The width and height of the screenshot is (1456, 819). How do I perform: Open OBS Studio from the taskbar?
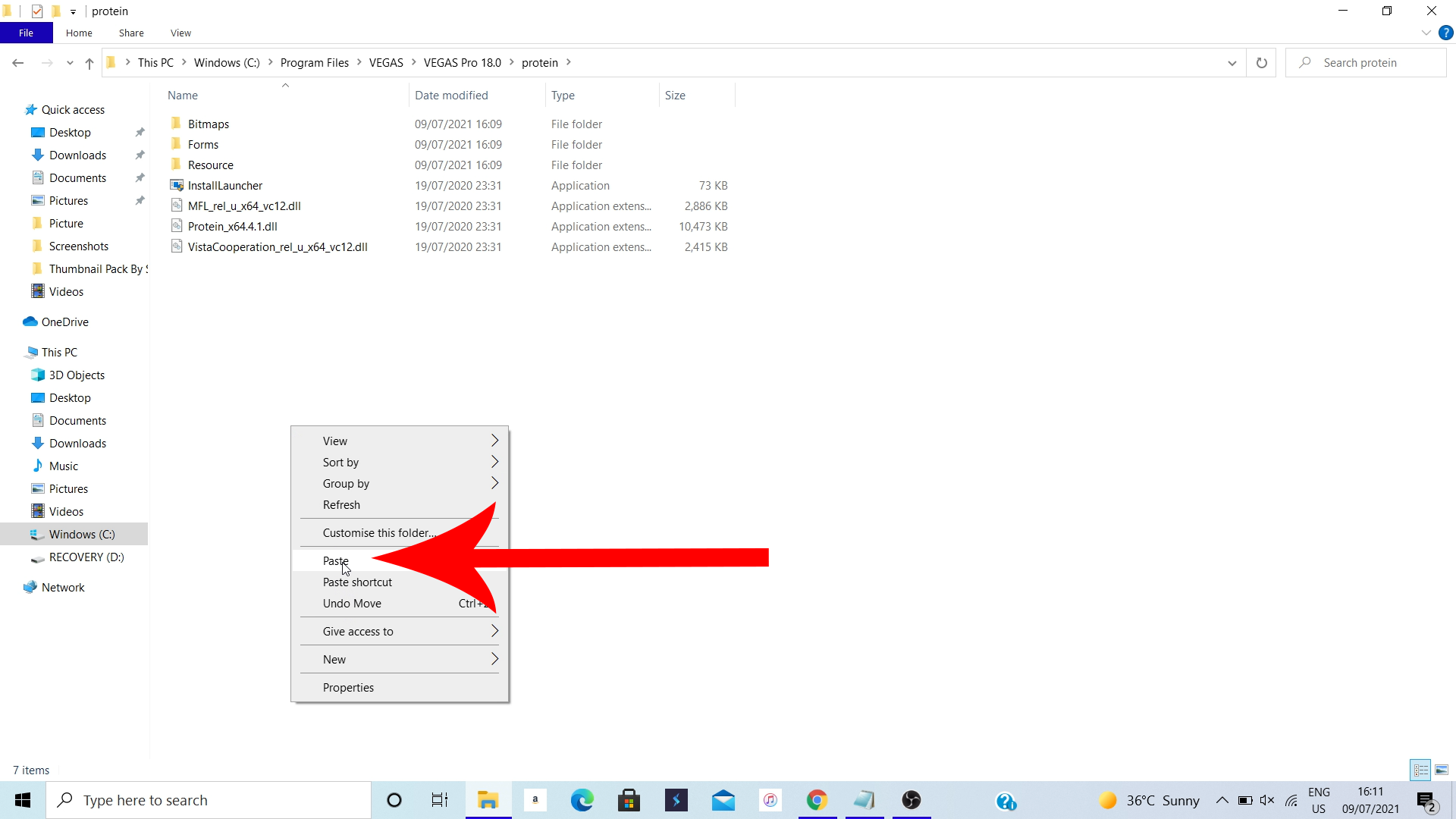[912, 800]
